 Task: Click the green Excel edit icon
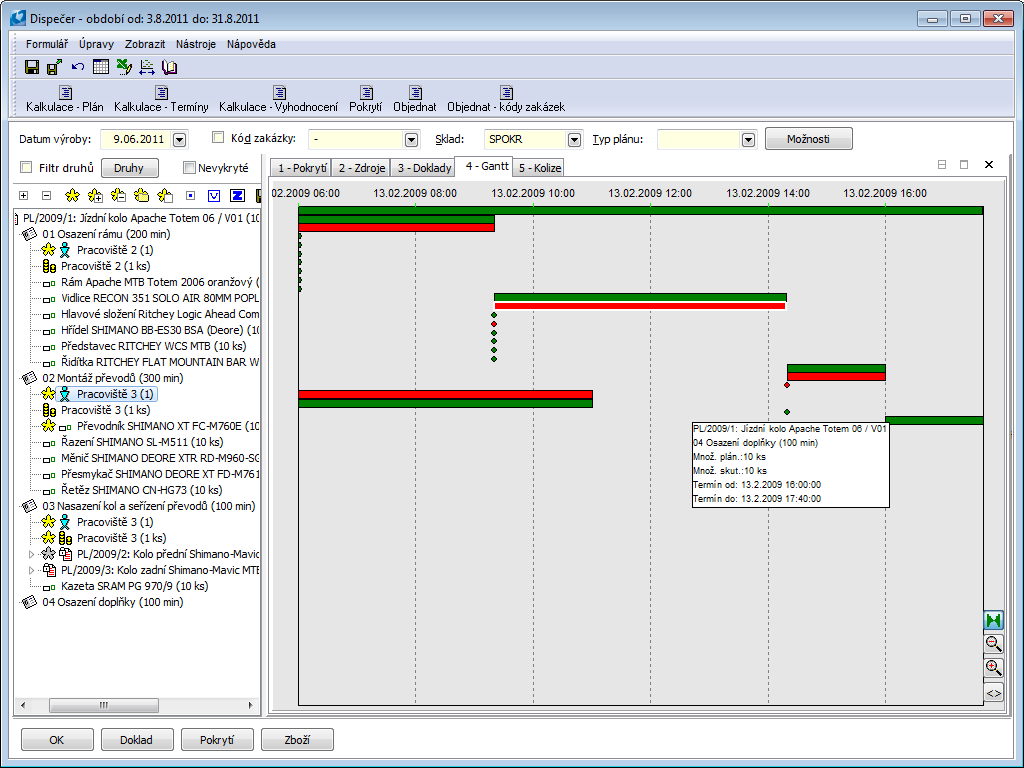click(124, 67)
